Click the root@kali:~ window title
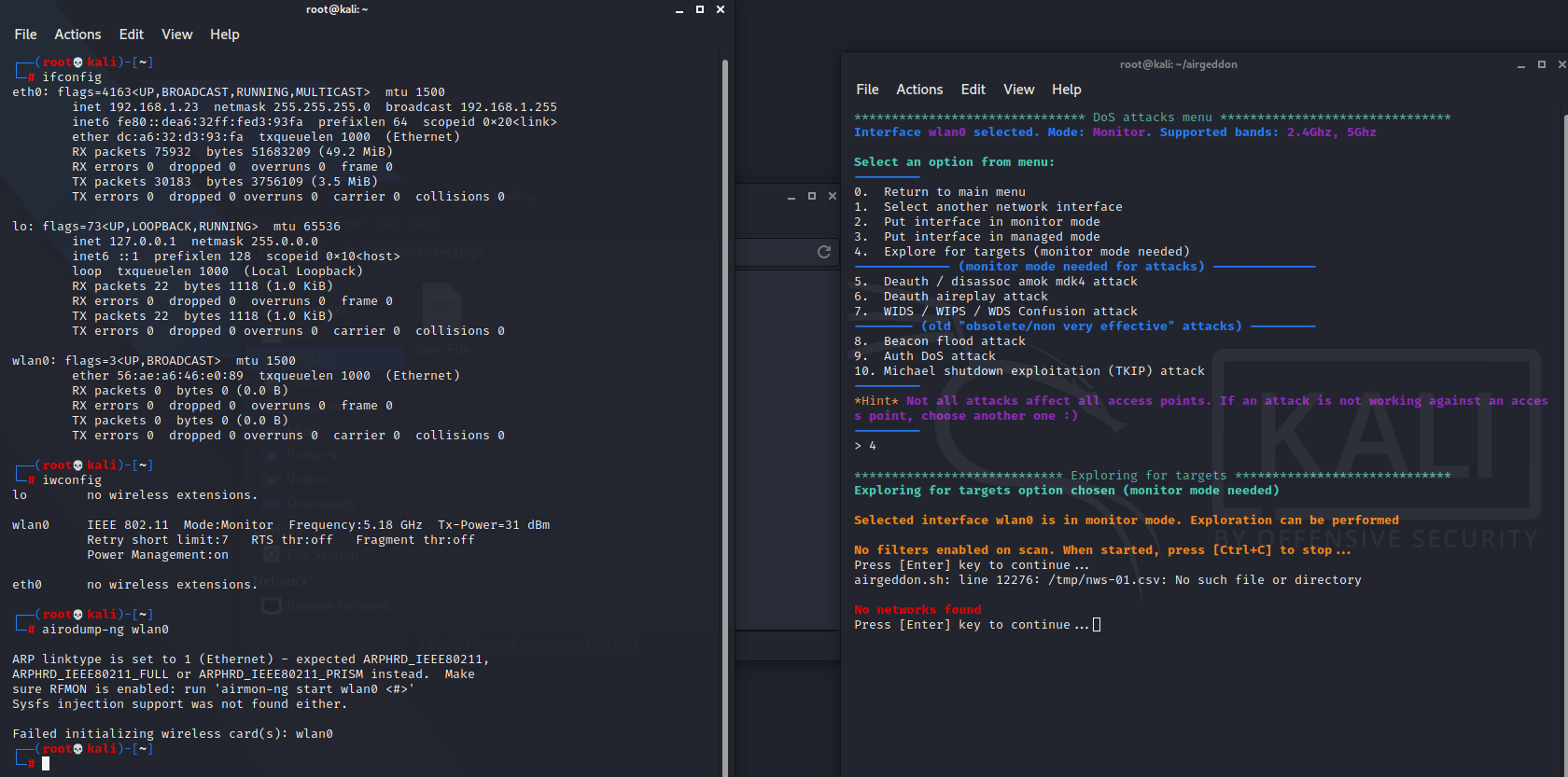Image resolution: width=1568 pixels, height=777 pixels. click(337, 9)
